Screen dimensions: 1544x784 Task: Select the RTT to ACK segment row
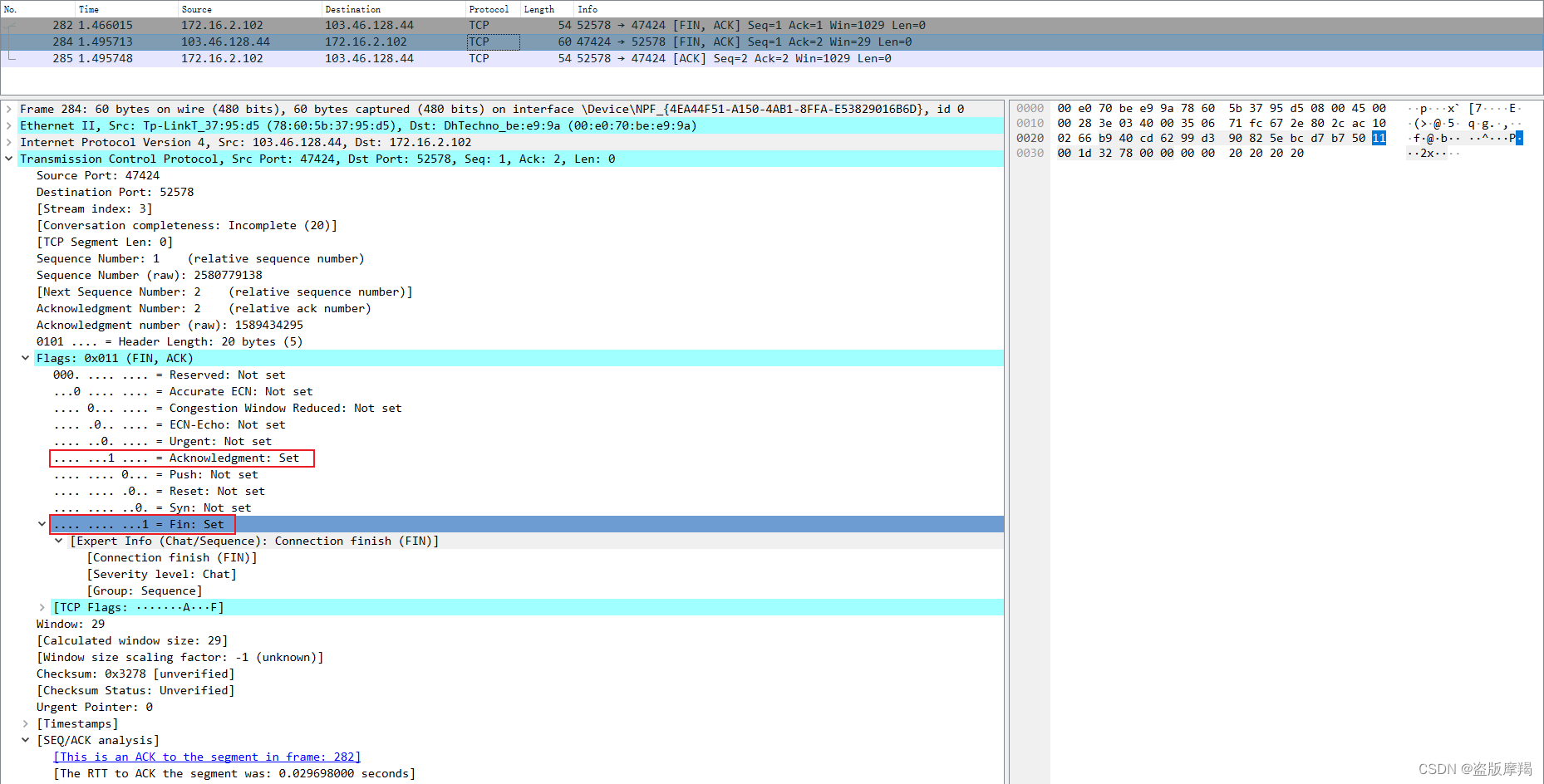[234, 773]
